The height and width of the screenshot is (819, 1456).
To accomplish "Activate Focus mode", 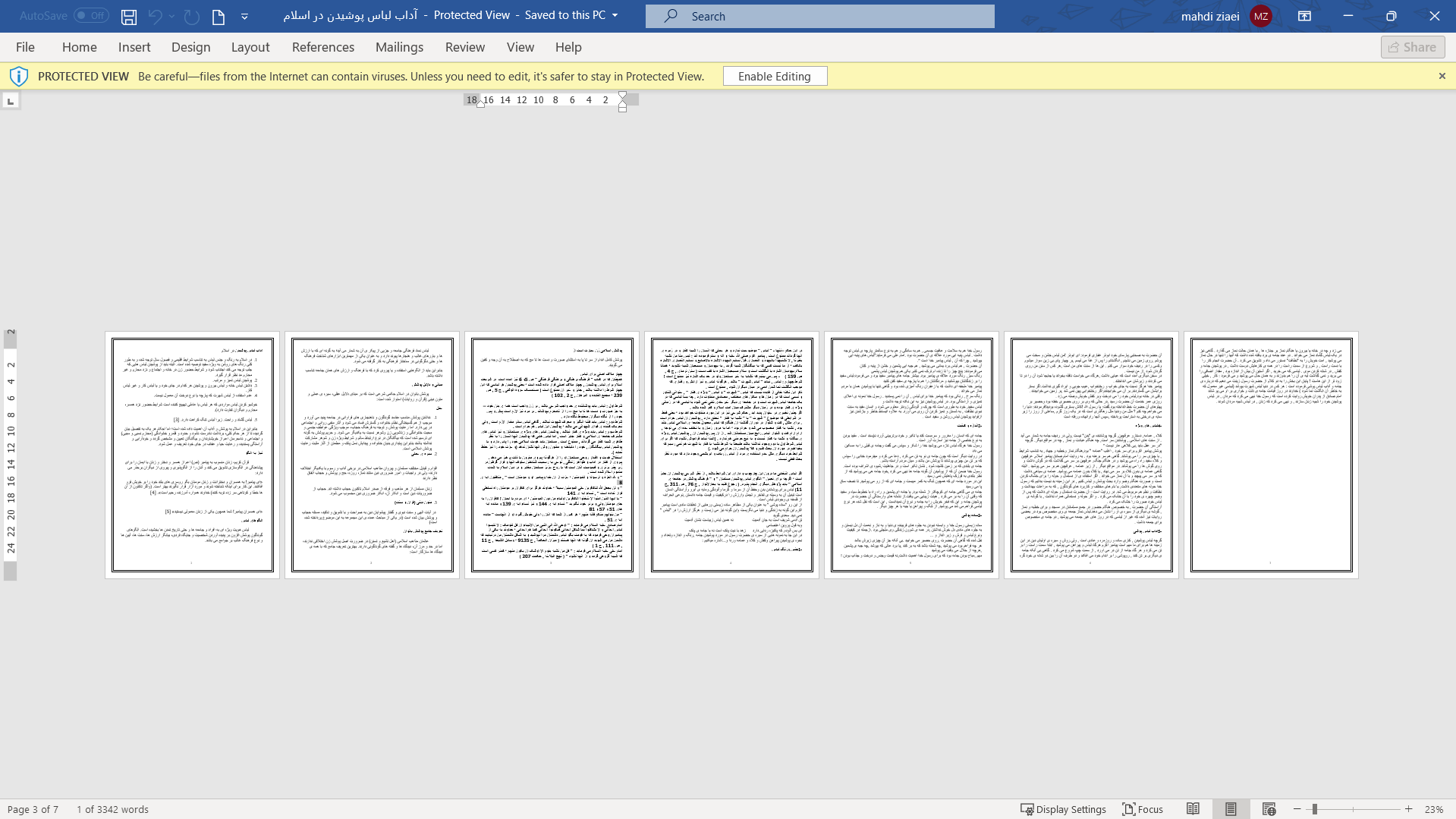I will coord(1143,809).
